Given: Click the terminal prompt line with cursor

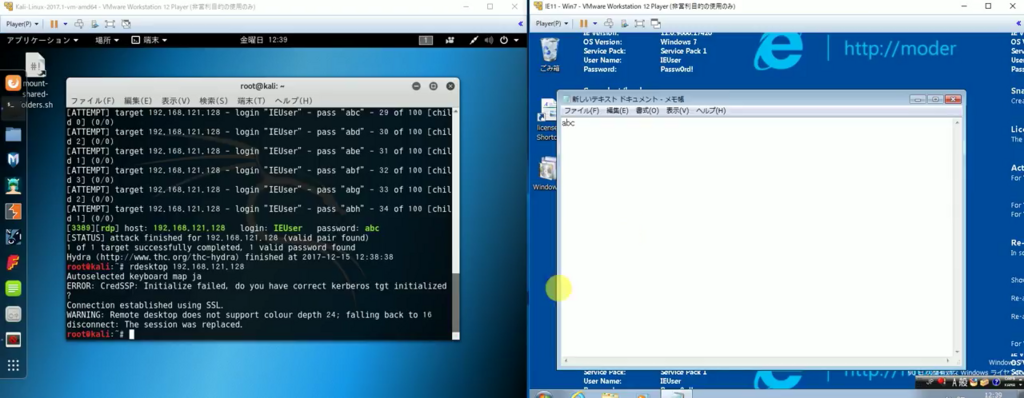Looking at the screenshot, I should 259,334.
